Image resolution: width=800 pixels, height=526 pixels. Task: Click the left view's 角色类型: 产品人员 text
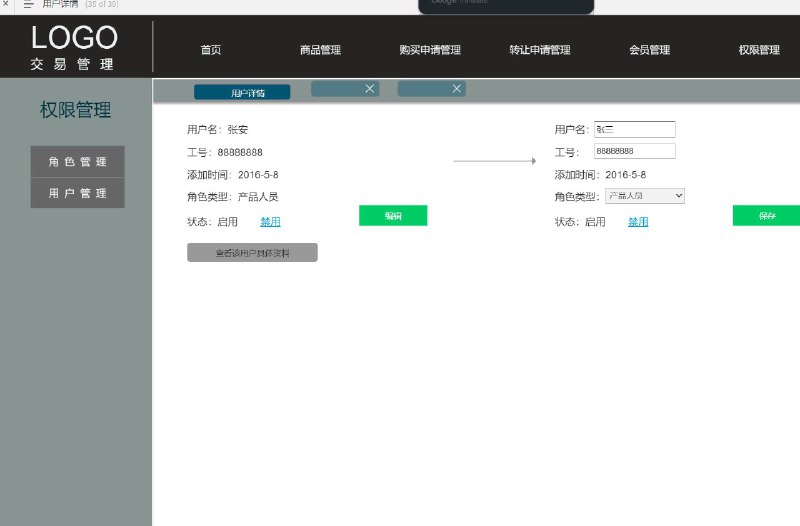tap(233, 197)
